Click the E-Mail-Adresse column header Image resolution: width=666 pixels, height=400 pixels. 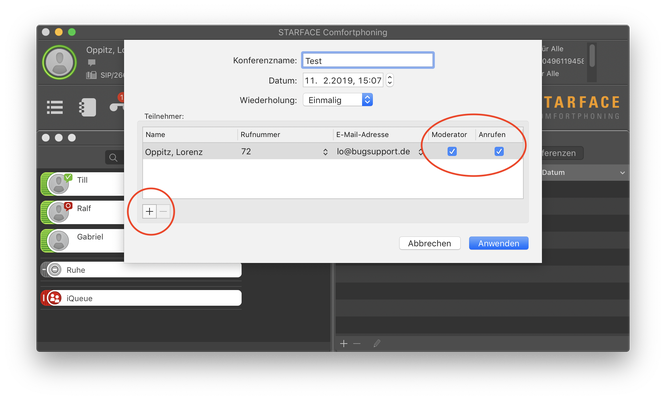(x=381, y=135)
